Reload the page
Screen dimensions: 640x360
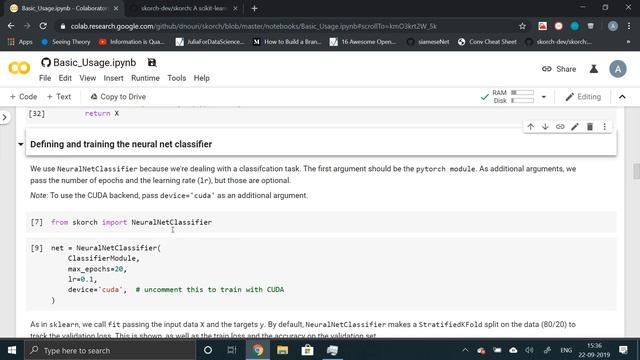pos(43,26)
